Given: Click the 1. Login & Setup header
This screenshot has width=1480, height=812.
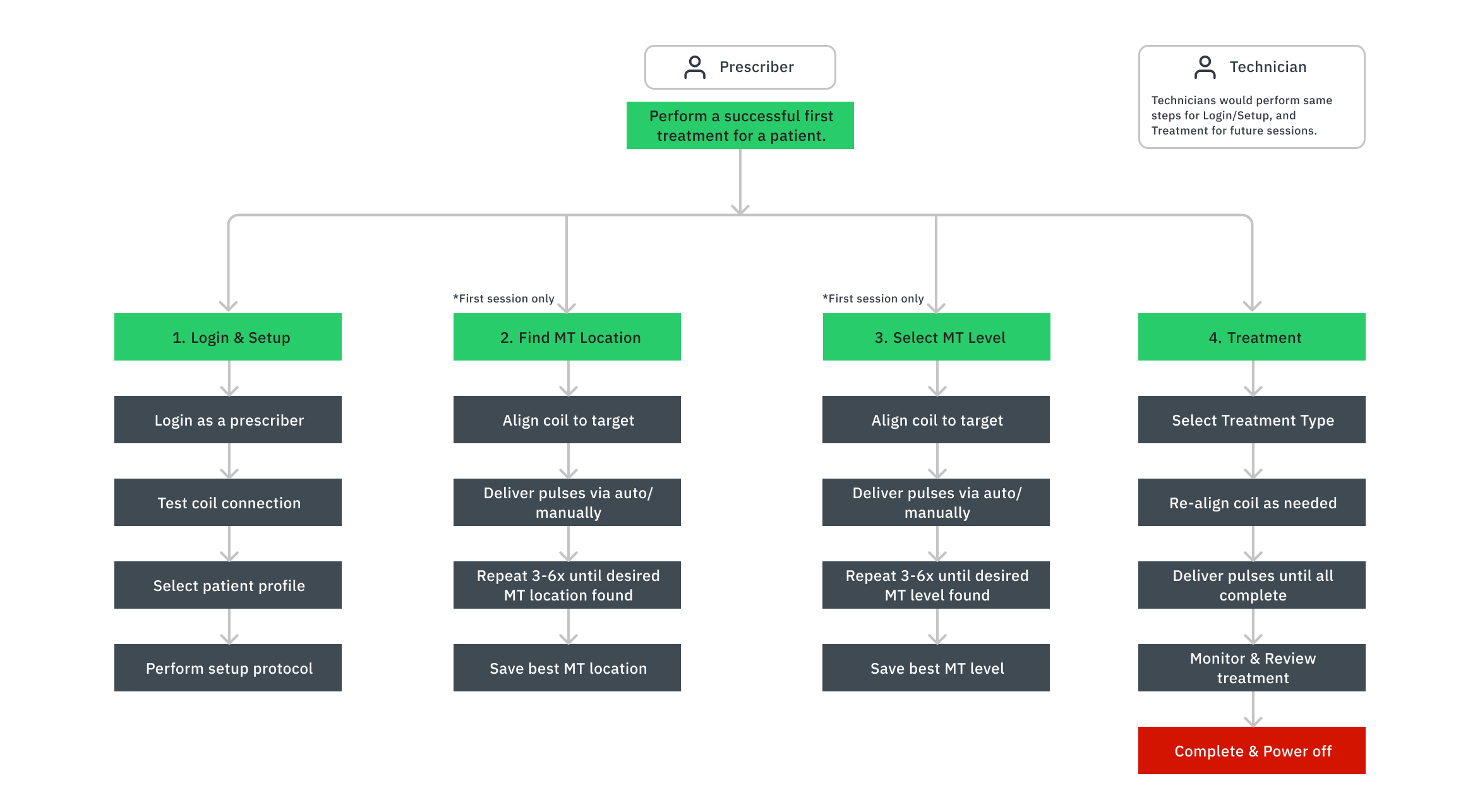Looking at the screenshot, I should point(228,337).
